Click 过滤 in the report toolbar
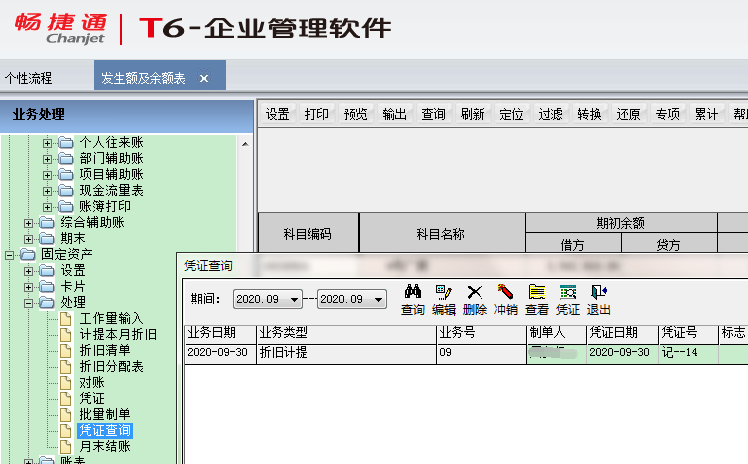 551,114
